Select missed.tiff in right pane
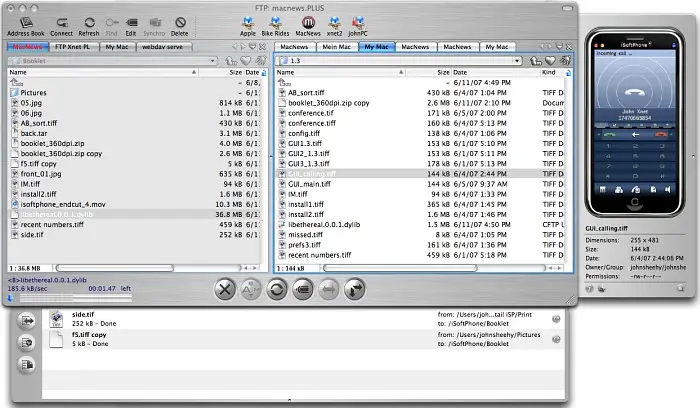Image resolution: width=700 pixels, height=408 pixels. (420, 235)
